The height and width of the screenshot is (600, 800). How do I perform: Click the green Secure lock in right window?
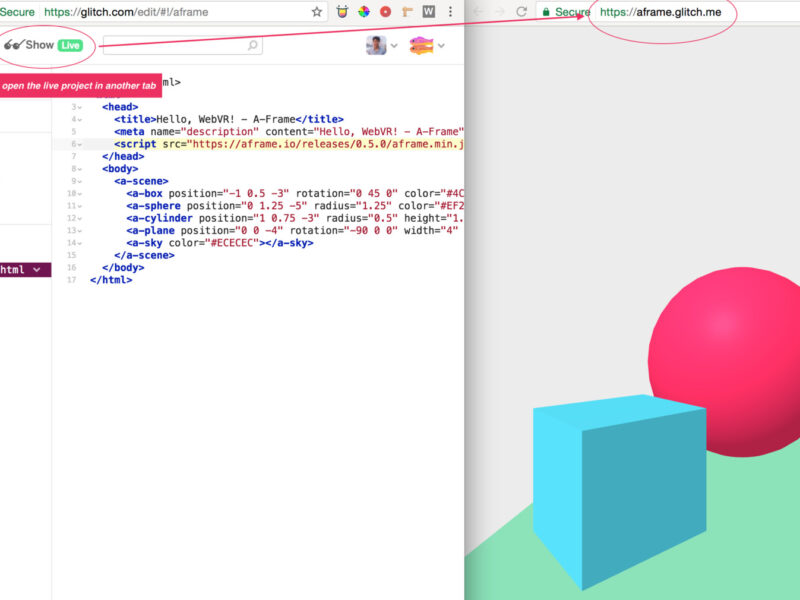(546, 12)
